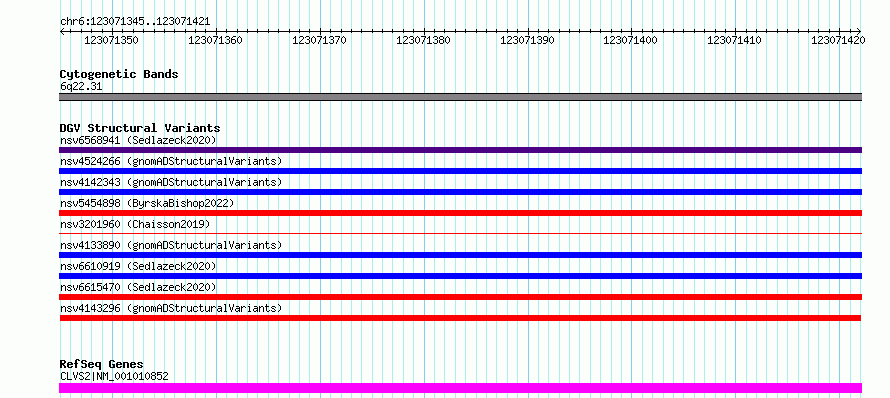Click ruler position 123071420
The height and width of the screenshot is (398, 890).
pos(838,40)
